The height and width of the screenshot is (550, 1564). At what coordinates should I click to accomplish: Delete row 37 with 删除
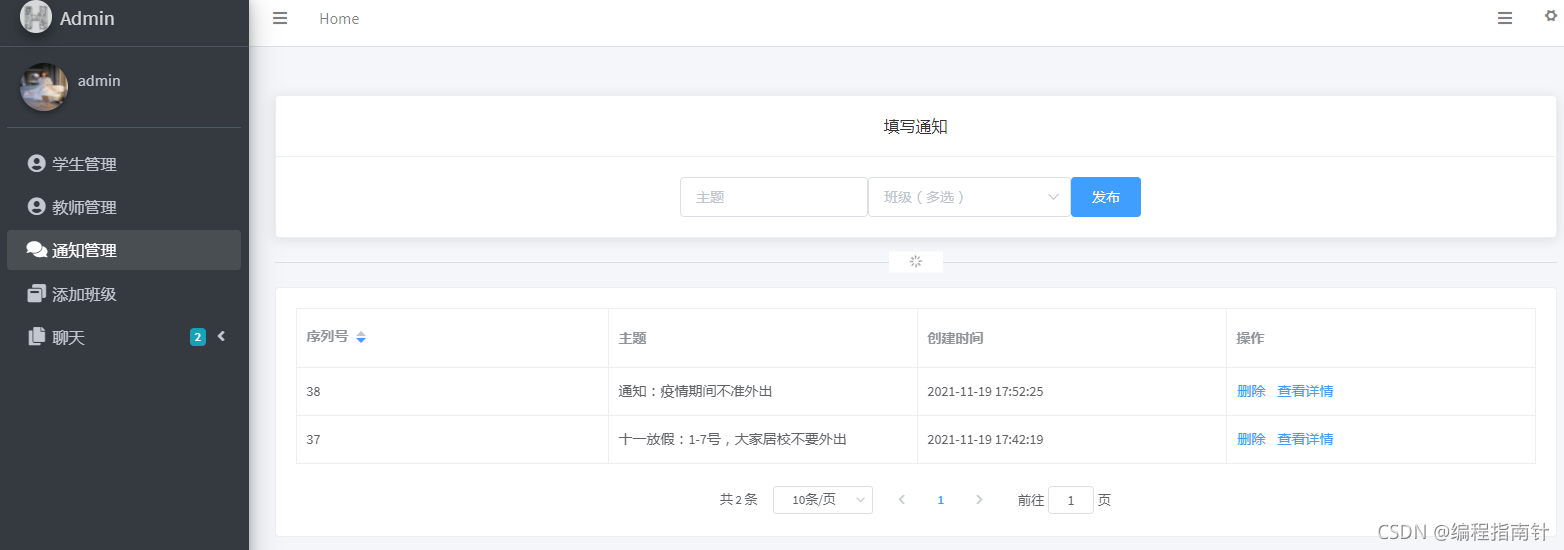tap(1251, 439)
